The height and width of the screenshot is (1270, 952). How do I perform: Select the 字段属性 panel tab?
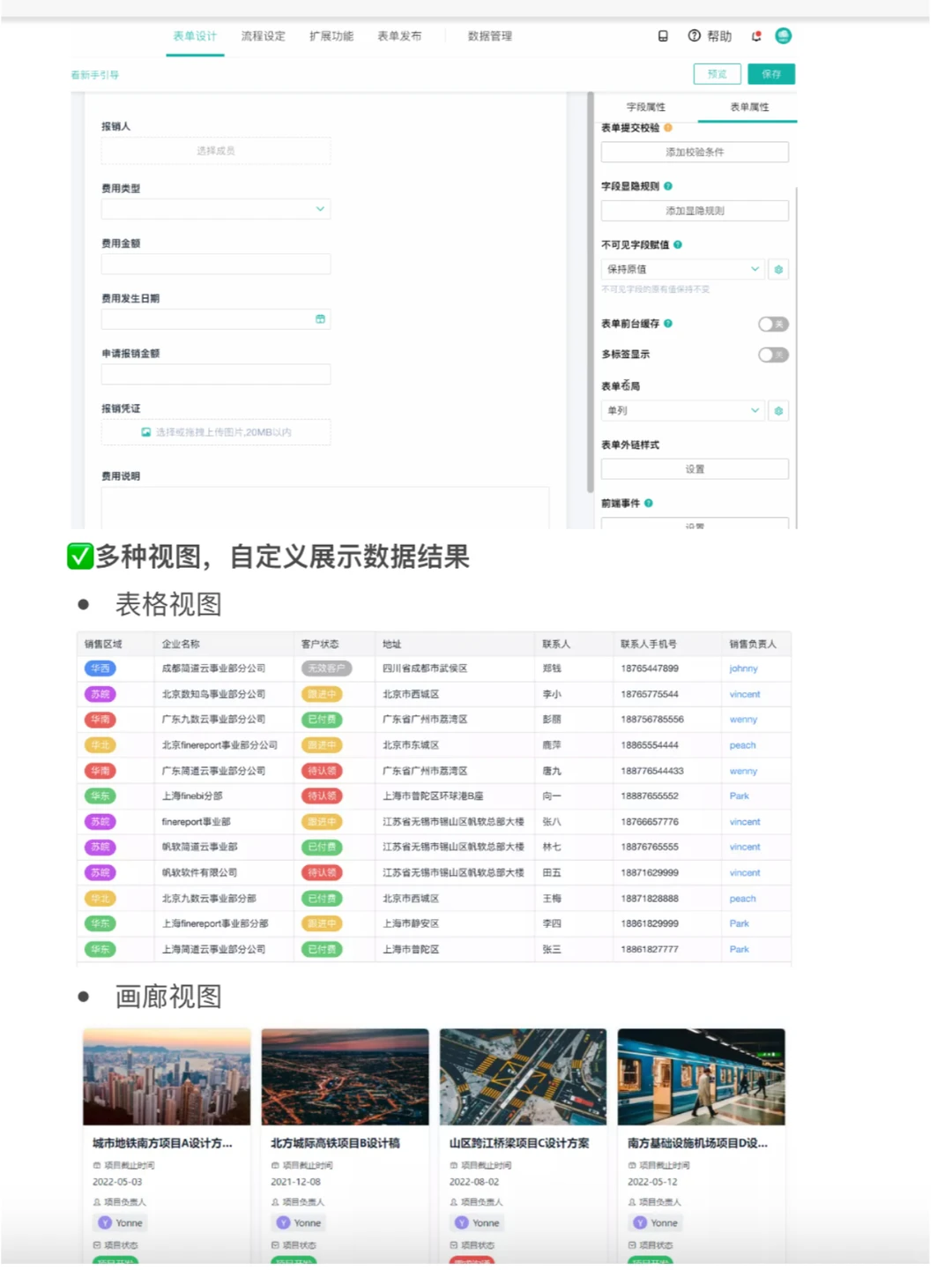click(646, 107)
